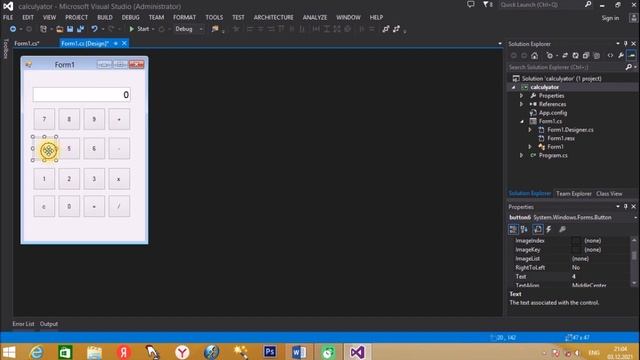Open the ARCHITECTURE menu
640x360 pixels.
coord(273,17)
